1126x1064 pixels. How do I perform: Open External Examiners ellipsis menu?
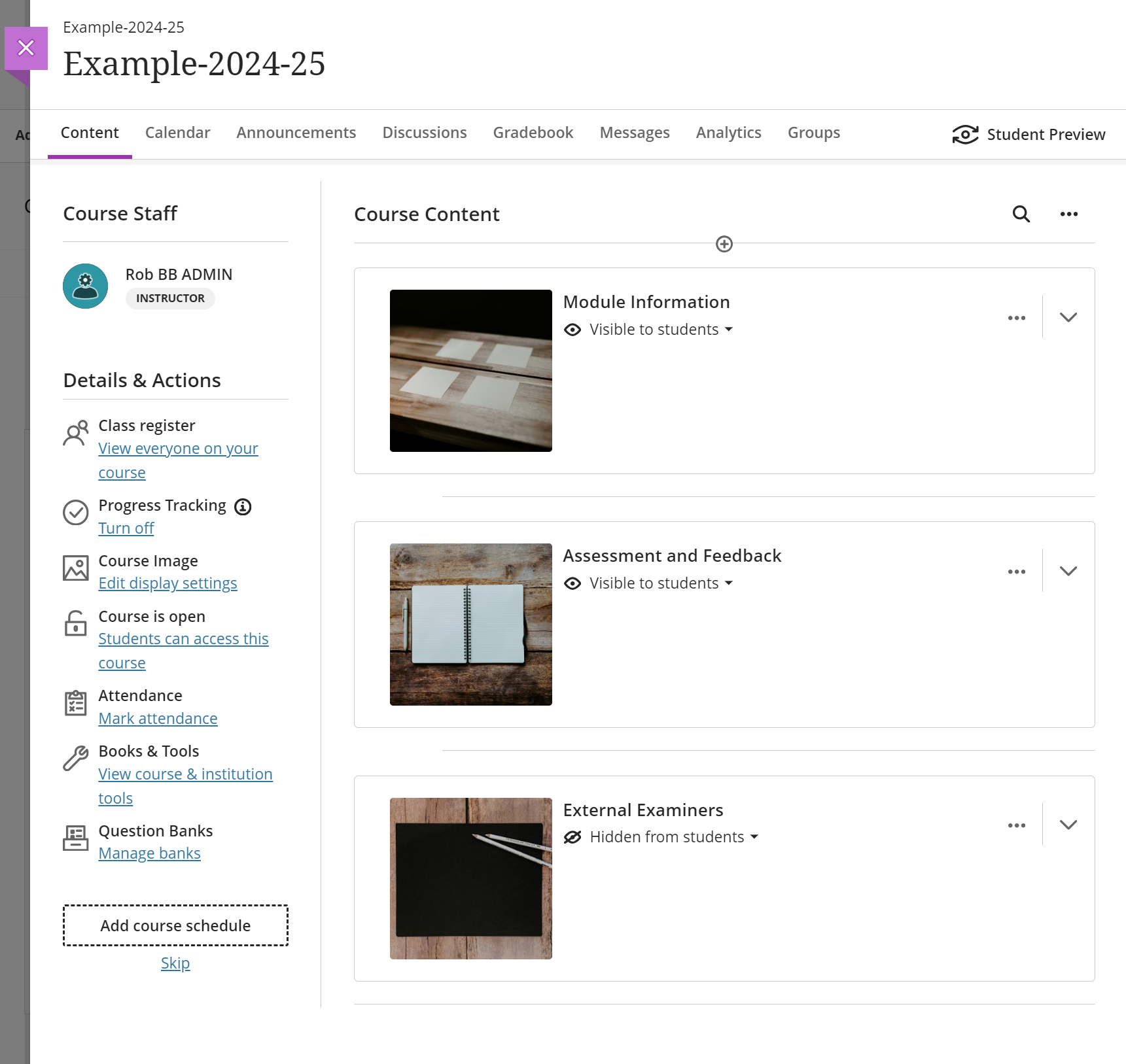[1017, 825]
